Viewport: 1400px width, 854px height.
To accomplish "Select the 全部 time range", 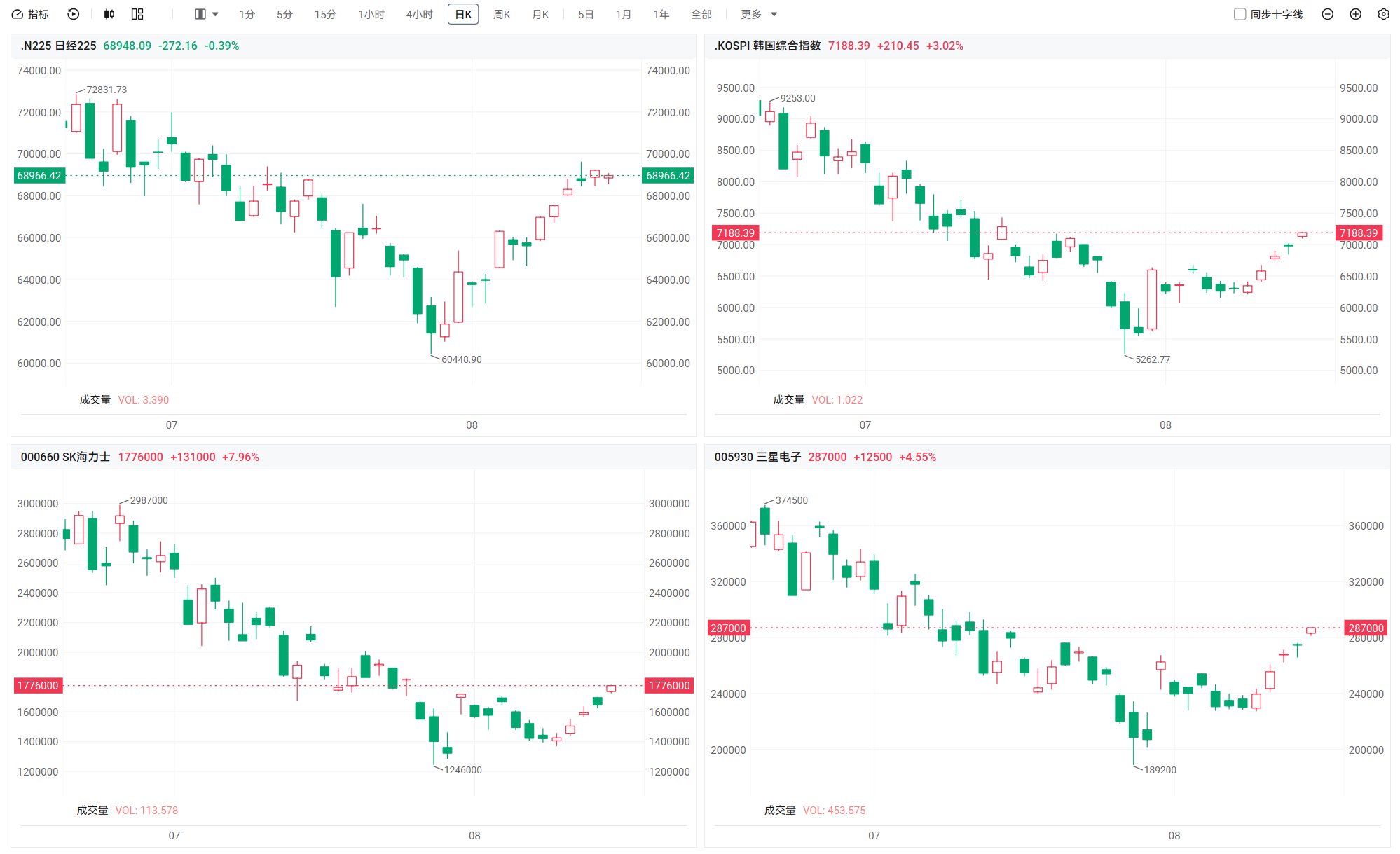I will [701, 14].
